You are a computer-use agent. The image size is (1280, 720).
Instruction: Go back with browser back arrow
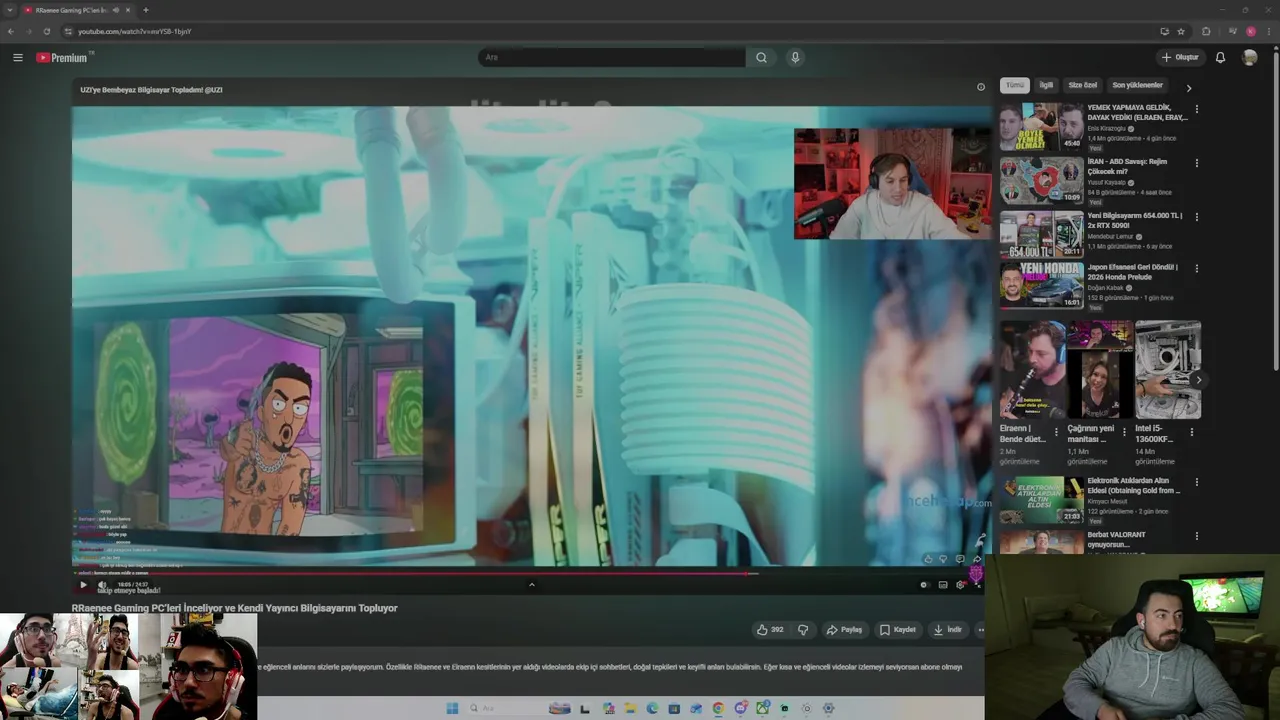(11, 31)
